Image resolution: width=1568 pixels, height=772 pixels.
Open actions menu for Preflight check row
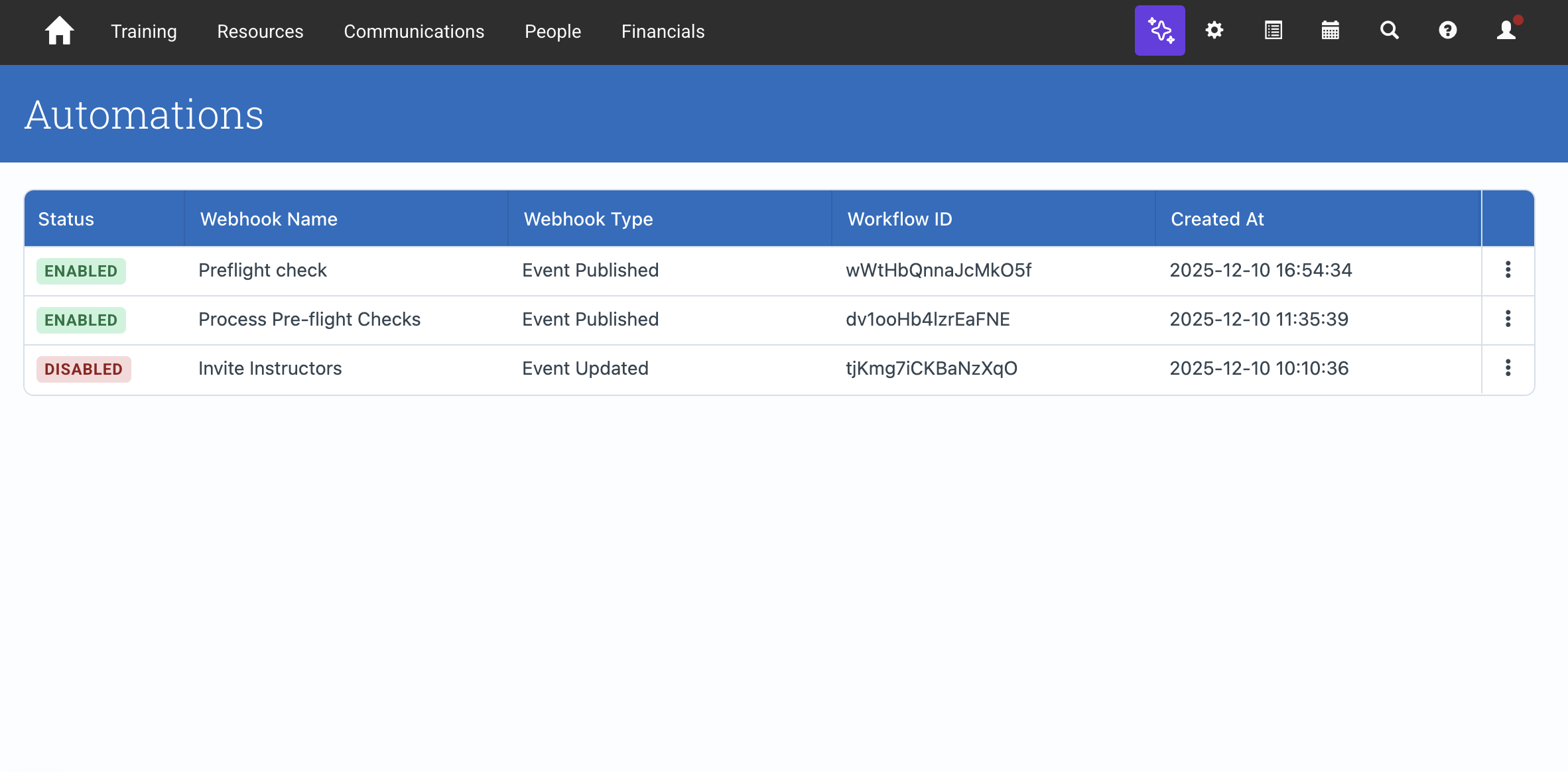pyautogui.click(x=1508, y=270)
